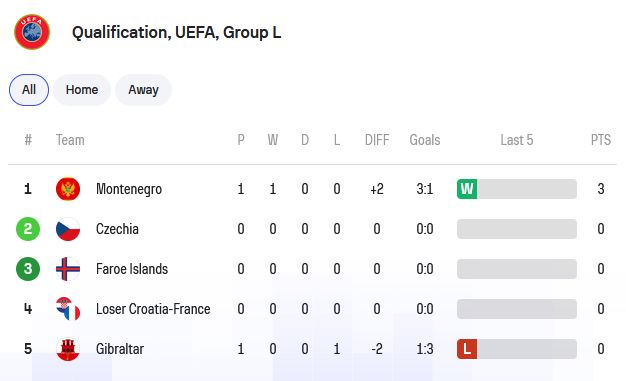Click the Montenegro flag icon
626x381 pixels.
(x=68, y=189)
